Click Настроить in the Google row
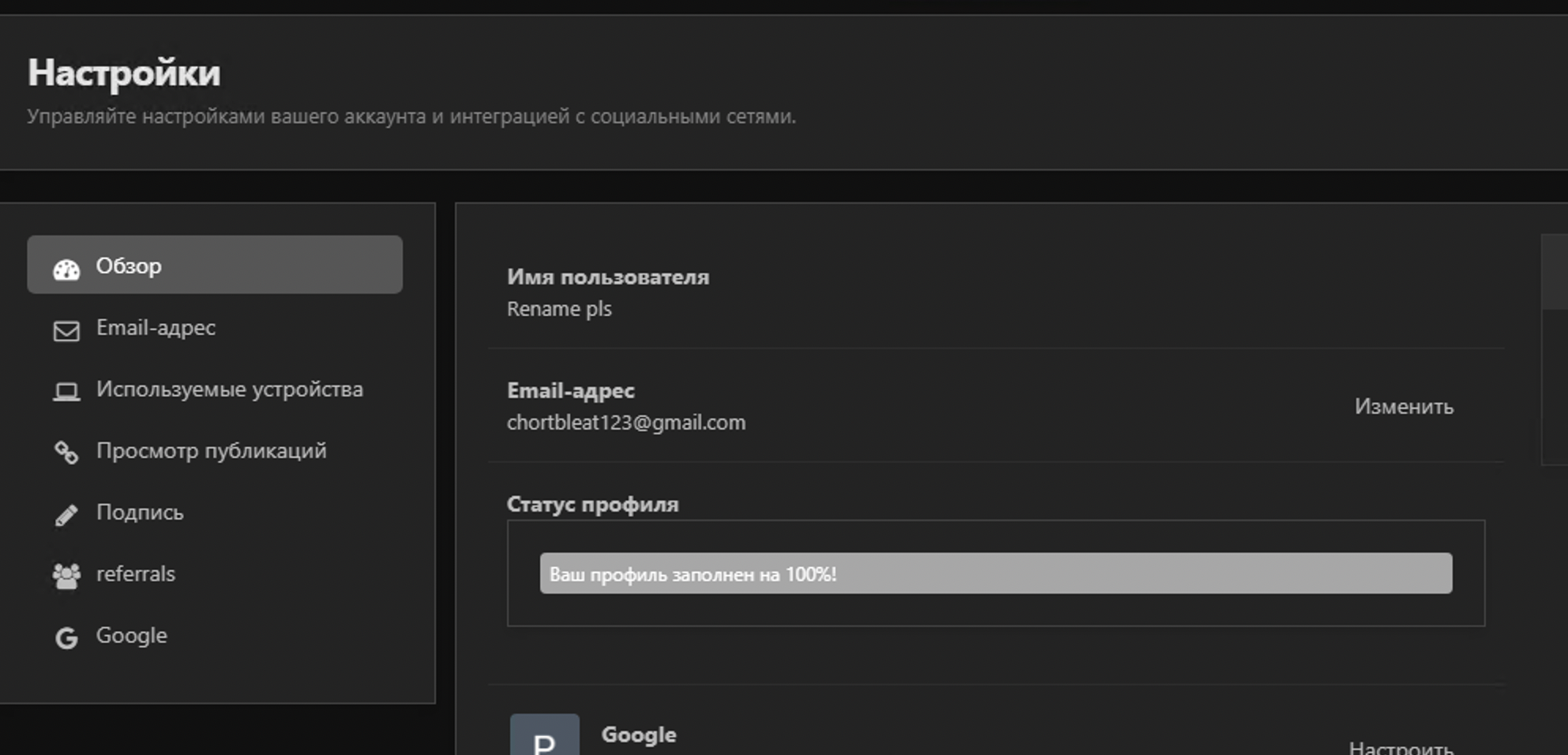This screenshot has height=755, width=1568. point(1401,746)
